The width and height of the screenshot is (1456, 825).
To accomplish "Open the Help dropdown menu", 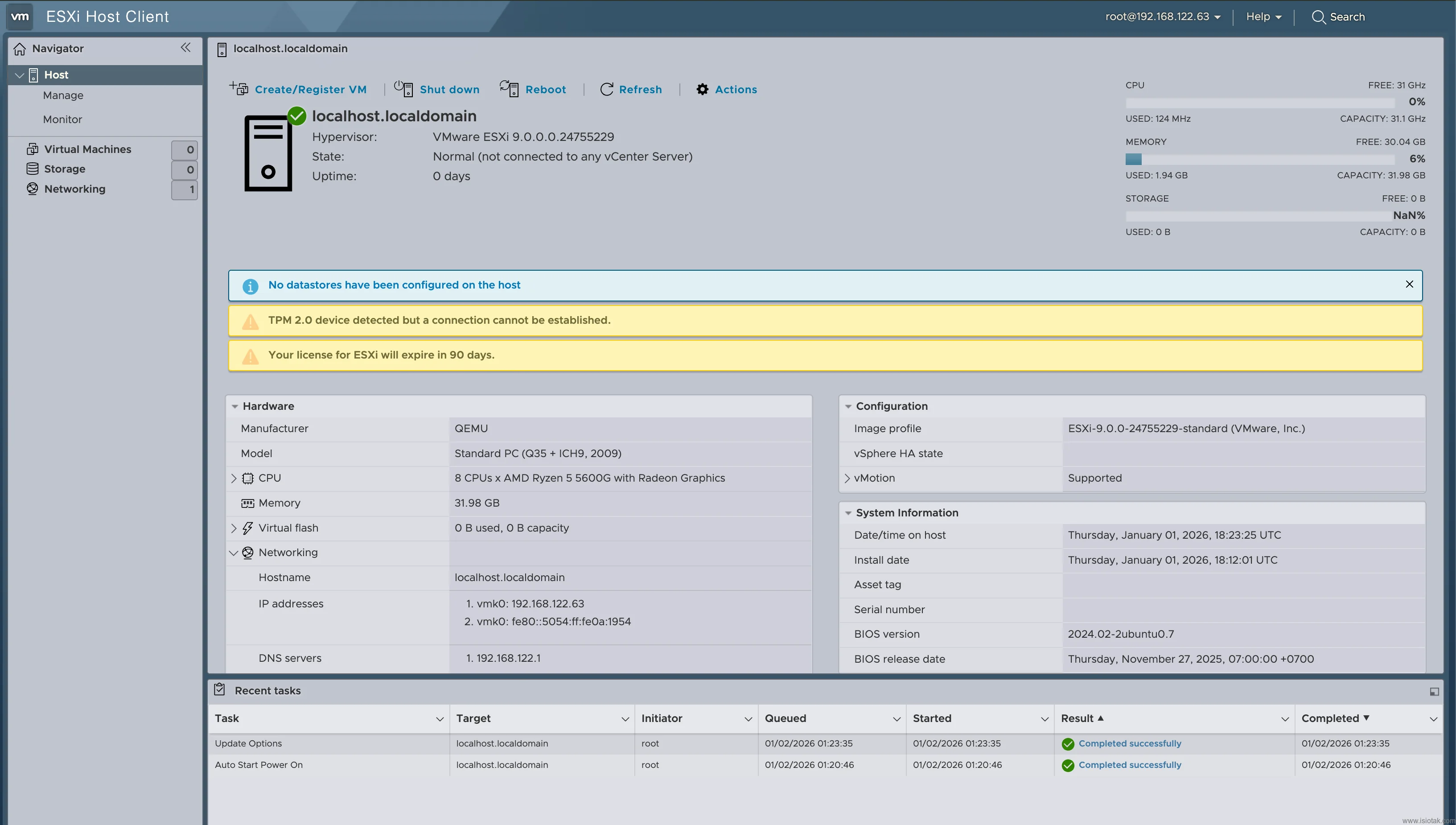I will click(1263, 16).
